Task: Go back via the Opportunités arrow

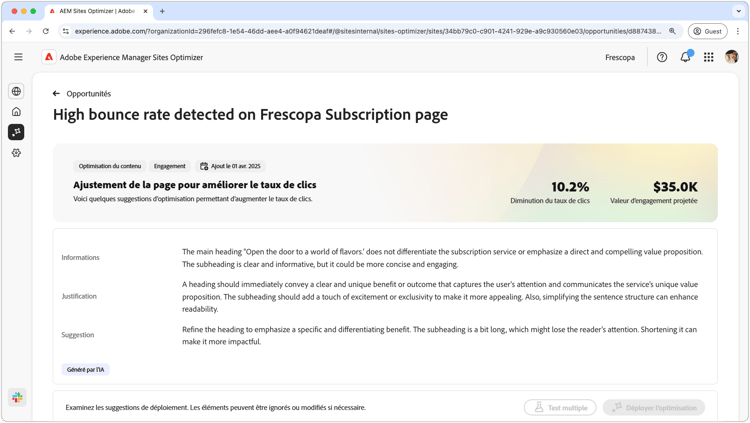Action: [x=57, y=94]
